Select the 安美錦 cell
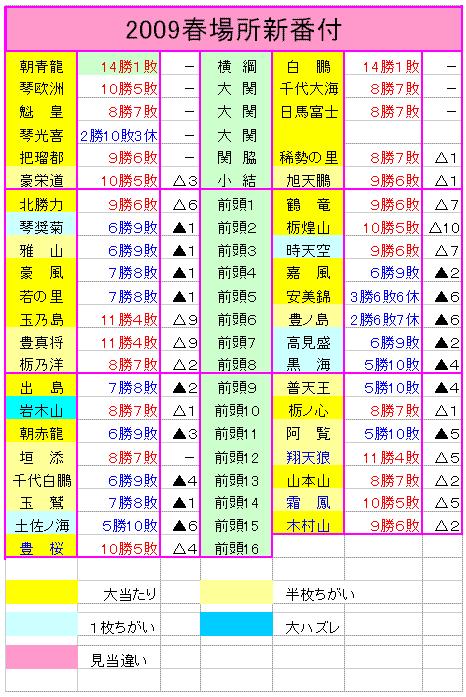Image resolution: width=466 pixels, height=697 pixels. (308, 293)
